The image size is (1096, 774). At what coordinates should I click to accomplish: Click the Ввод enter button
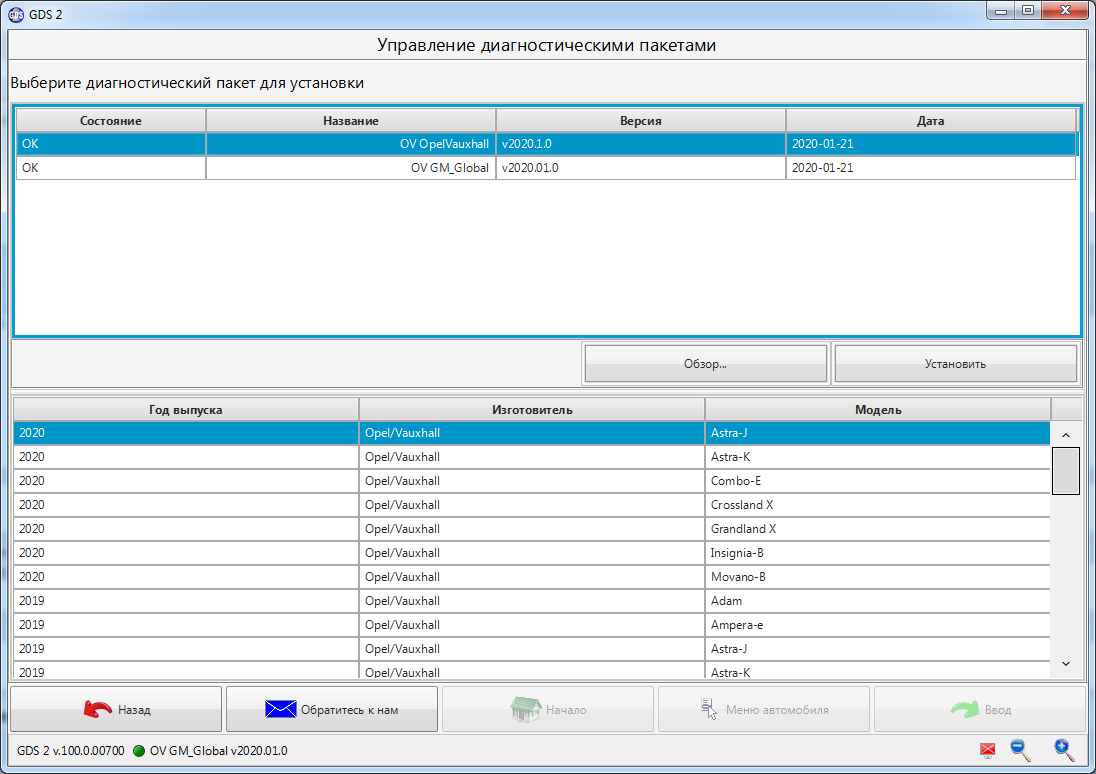pyautogui.click(x=979, y=709)
